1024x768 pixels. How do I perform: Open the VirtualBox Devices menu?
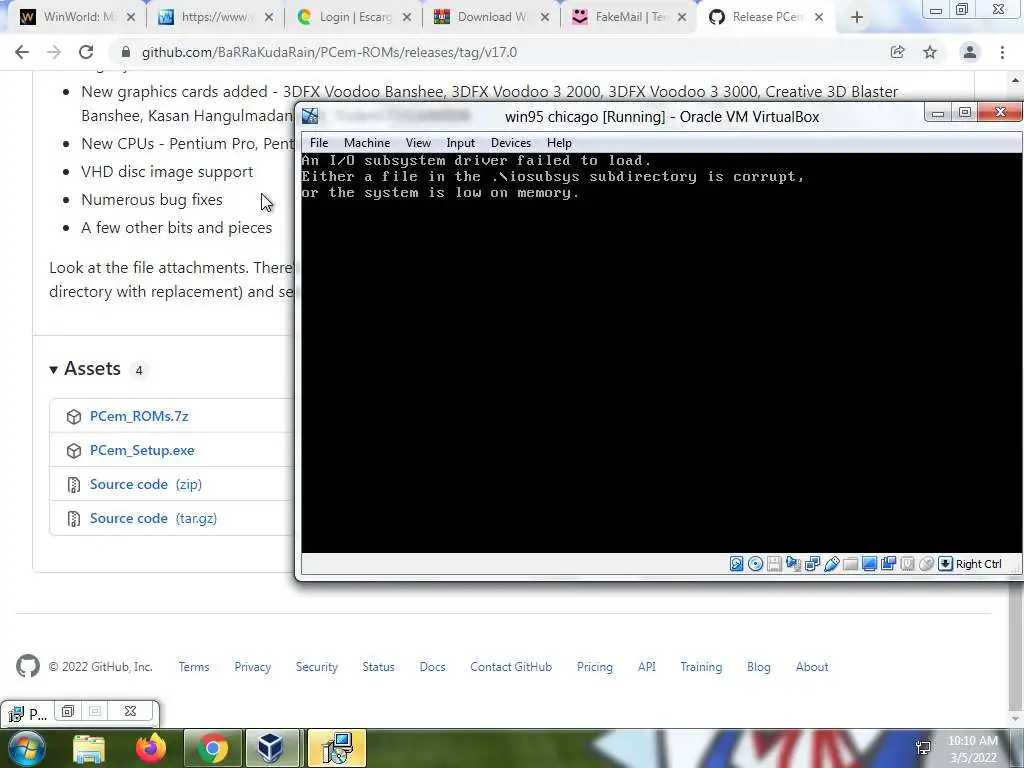(x=511, y=142)
